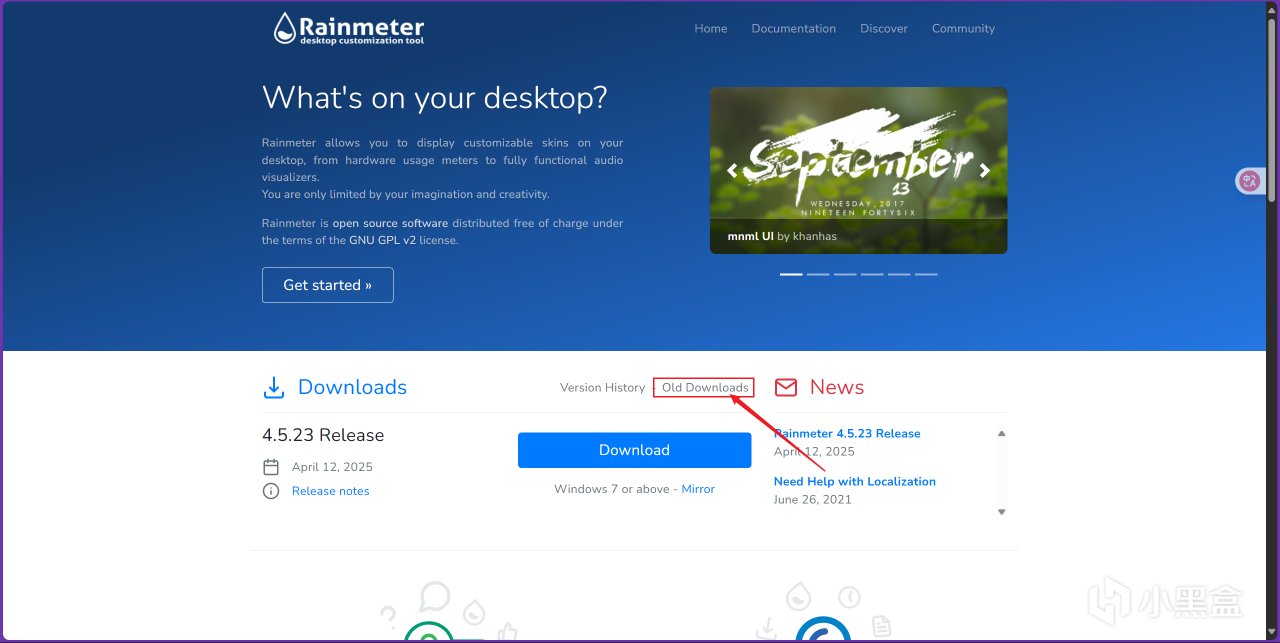Click the news list down arrow
Screen dimensions: 1280x643
click(1001, 511)
